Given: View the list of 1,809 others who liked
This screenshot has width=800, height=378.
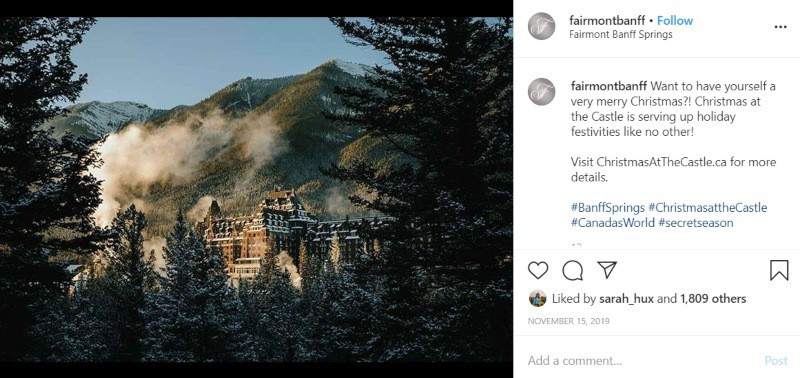Looking at the screenshot, I should point(713,299).
